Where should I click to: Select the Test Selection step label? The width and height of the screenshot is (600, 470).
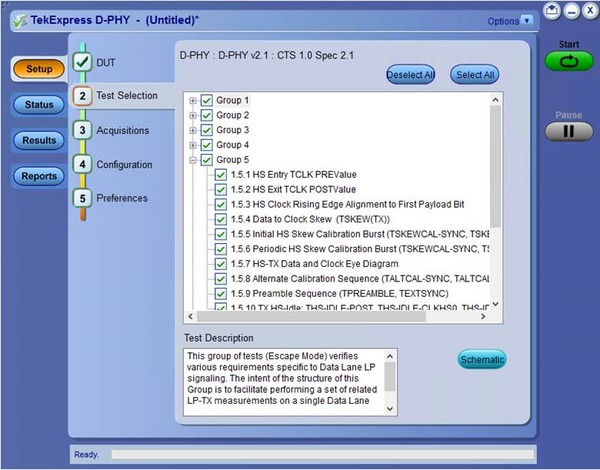(x=127, y=95)
